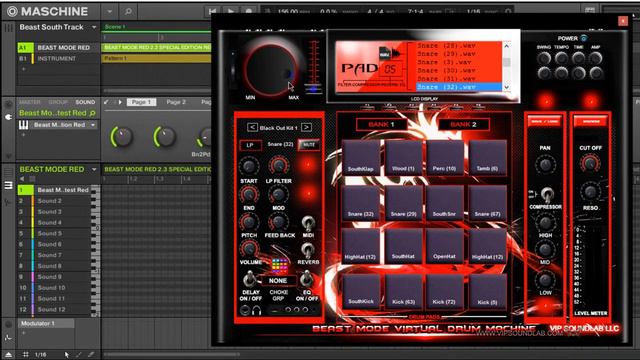Click the pattern editor list icon
Screen dimensions: 640x360
8,185
